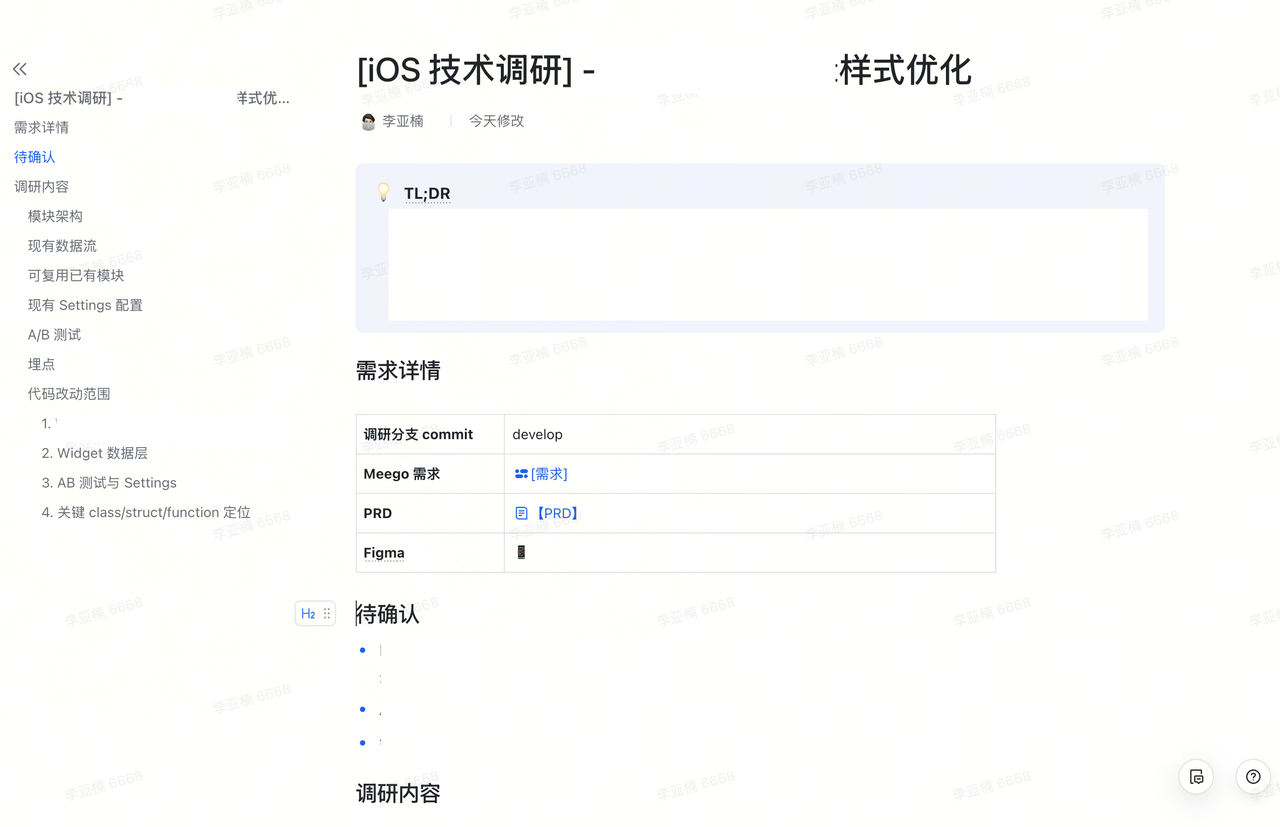This screenshot has height=827, width=1280.
Task: Click the Figma file icon in table
Action: coord(521,552)
